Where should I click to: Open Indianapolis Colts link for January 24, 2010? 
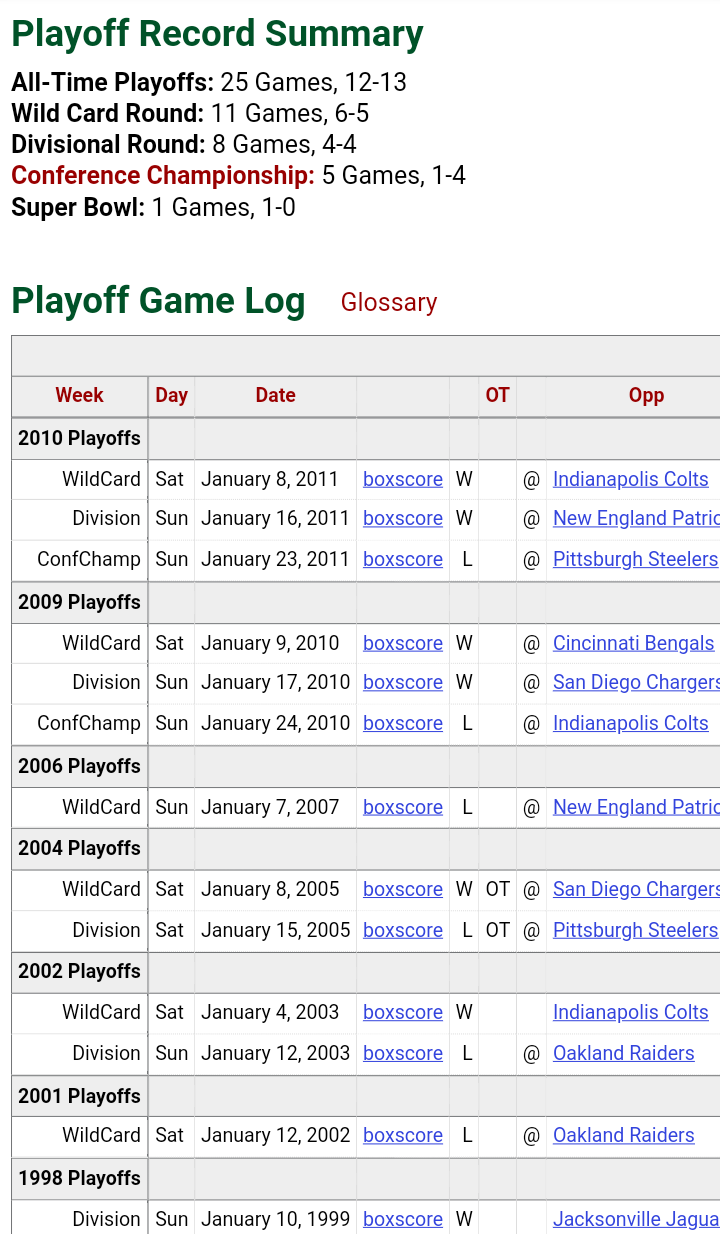coord(631,723)
